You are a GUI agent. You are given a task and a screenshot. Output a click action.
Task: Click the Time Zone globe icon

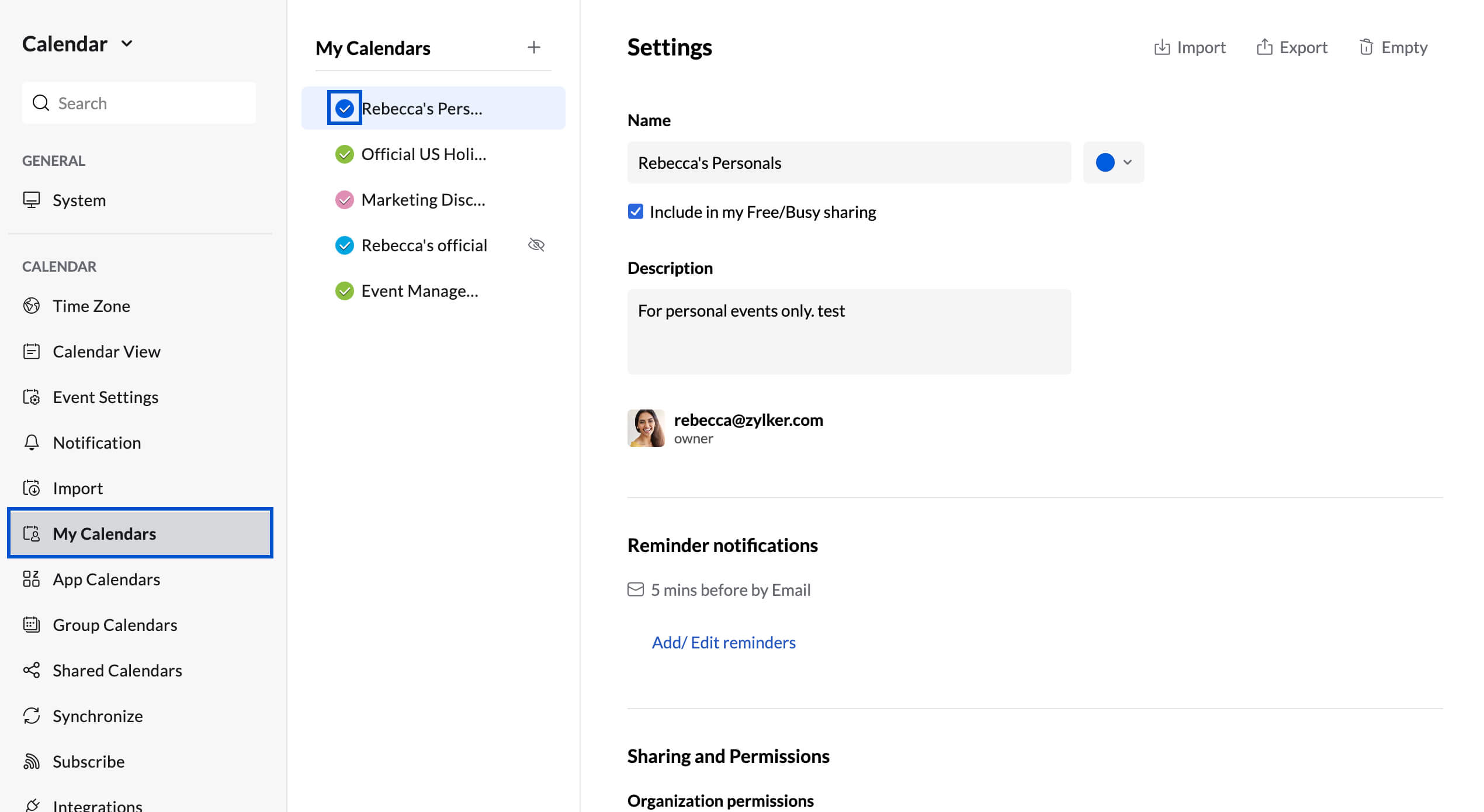click(x=32, y=306)
